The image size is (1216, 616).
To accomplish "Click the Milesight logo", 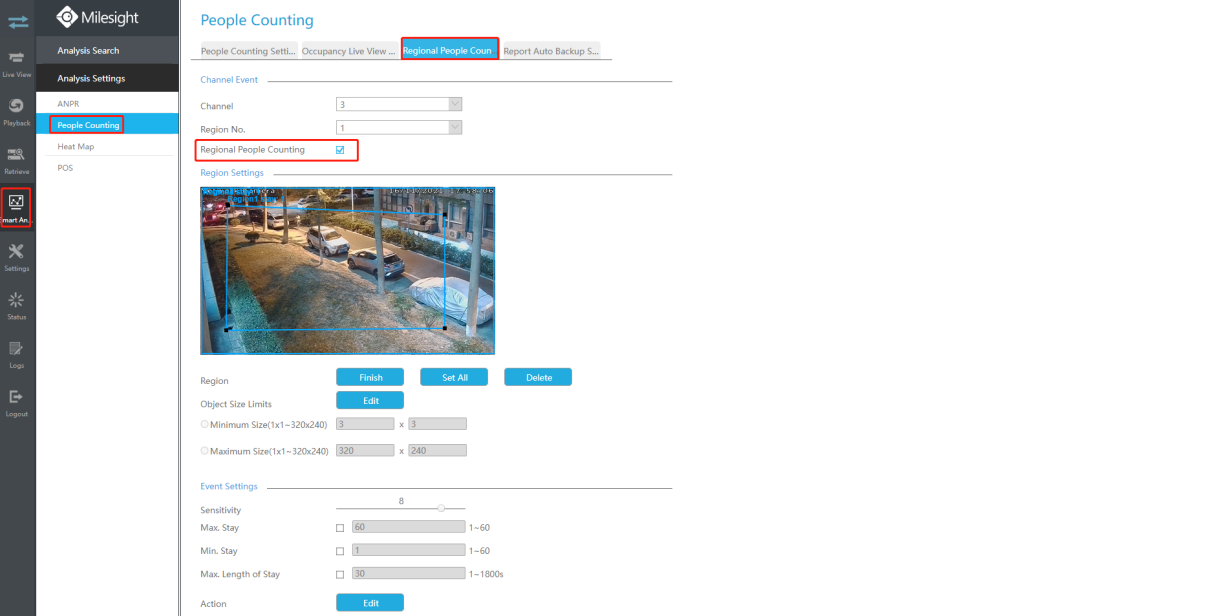I will (97, 17).
